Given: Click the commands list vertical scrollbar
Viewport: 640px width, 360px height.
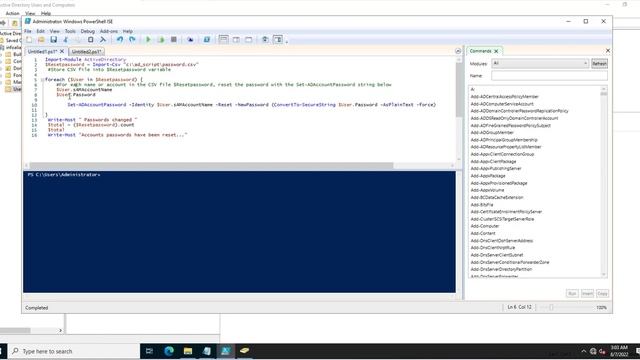Looking at the screenshot, I should [604, 182].
